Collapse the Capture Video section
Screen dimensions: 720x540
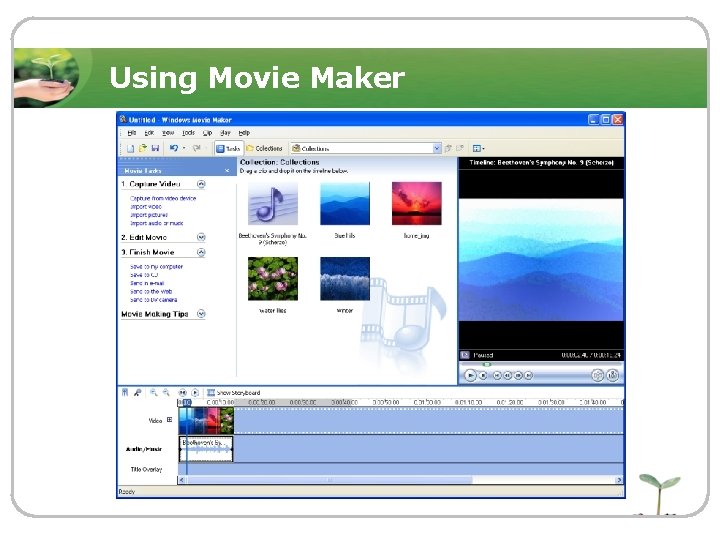click(201, 184)
